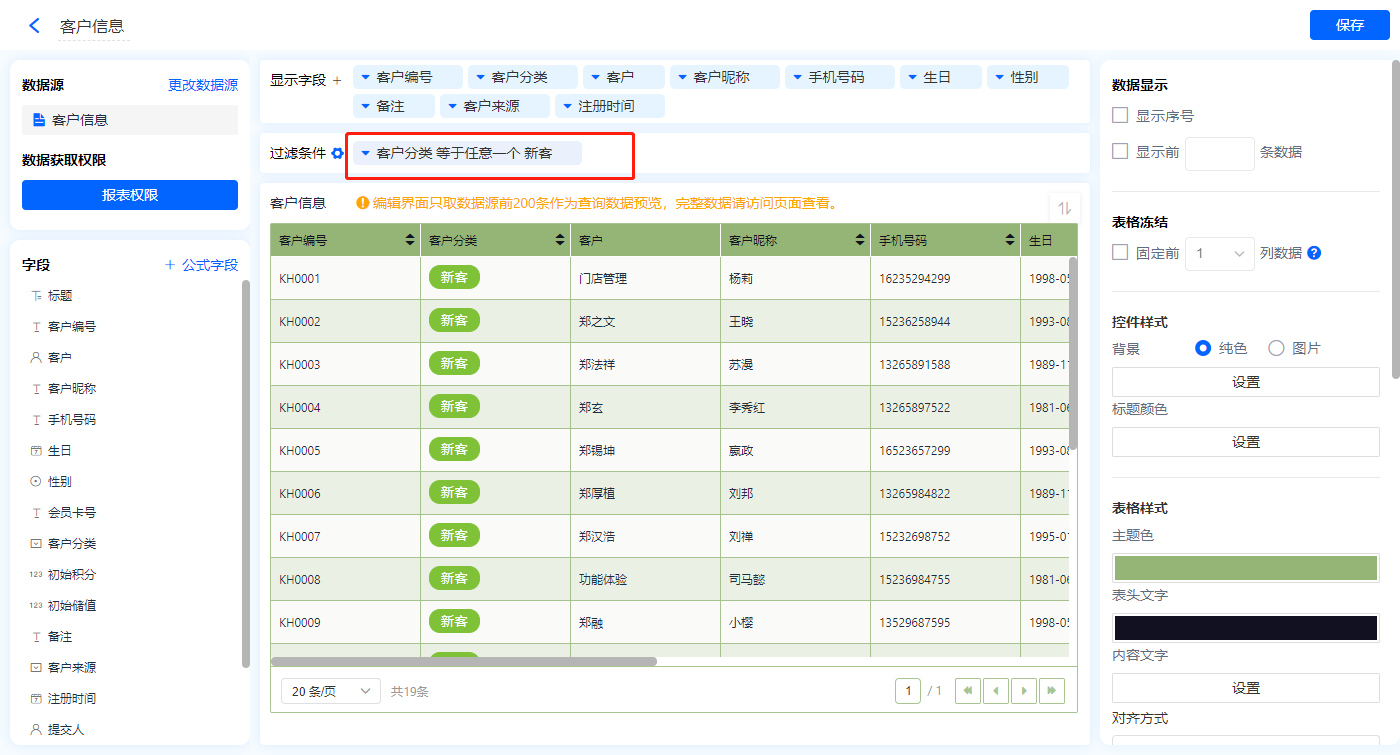
Task: Click the gear icon beside 过滤条件
Action: pos(338,154)
